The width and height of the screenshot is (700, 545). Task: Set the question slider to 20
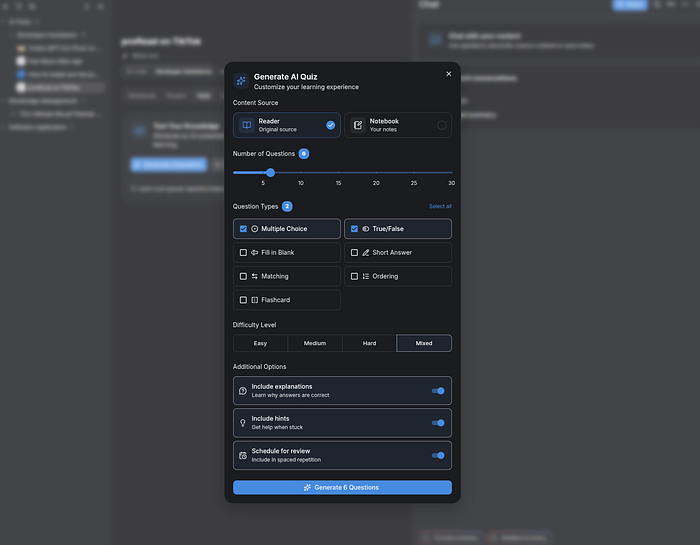point(376,172)
